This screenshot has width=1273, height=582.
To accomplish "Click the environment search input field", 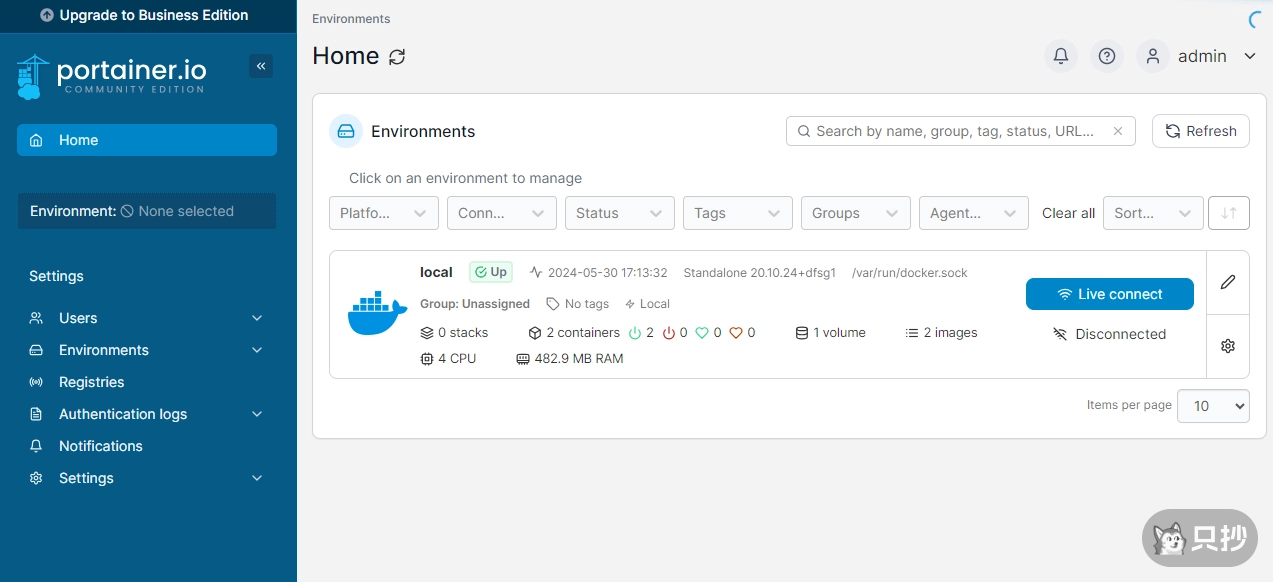I will pyautogui.click(x=955, y=131).
